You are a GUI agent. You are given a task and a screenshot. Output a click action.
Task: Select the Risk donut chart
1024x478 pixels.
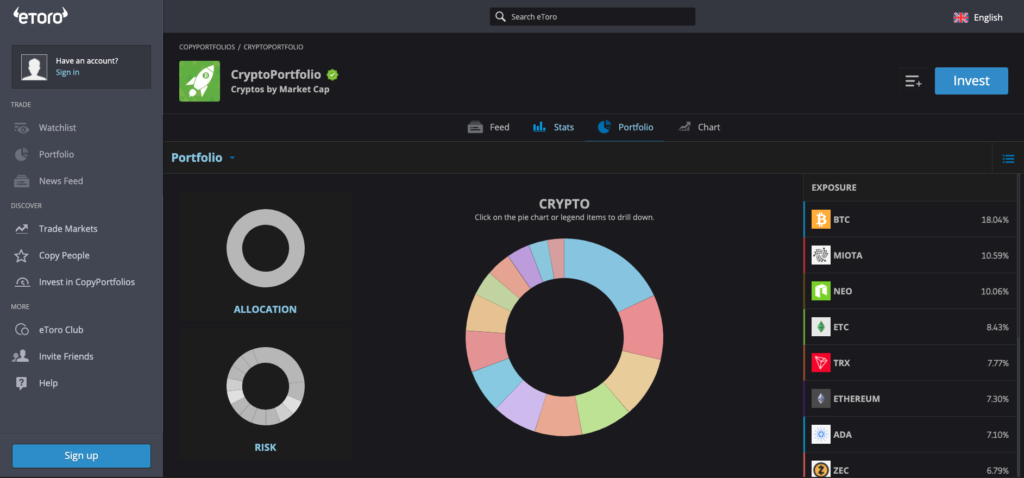point(265,386)
